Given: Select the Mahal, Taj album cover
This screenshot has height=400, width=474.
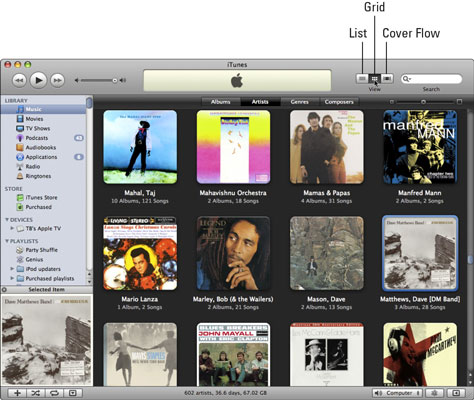Looking at the screenshot, I should point(140,147).
